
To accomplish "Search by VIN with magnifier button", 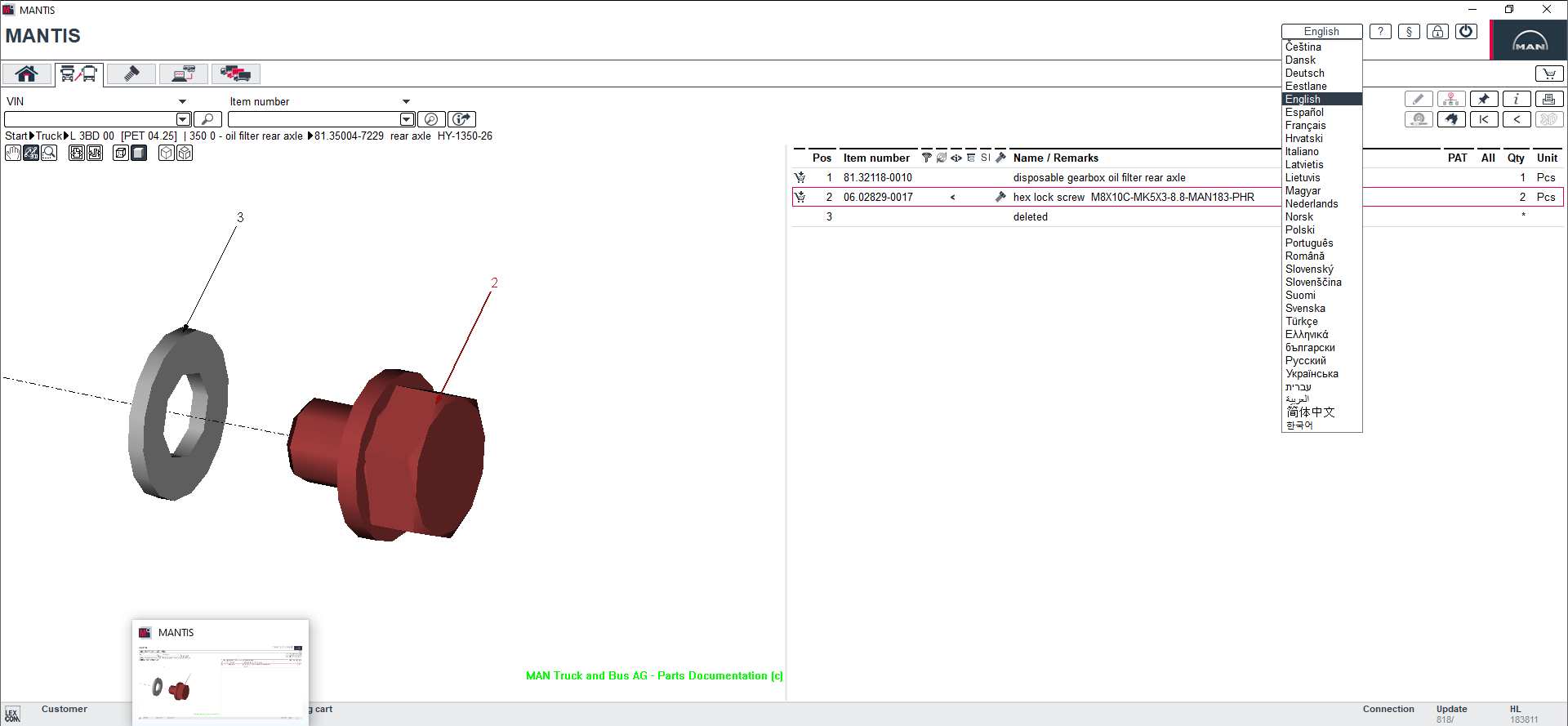I will (207, 119).
